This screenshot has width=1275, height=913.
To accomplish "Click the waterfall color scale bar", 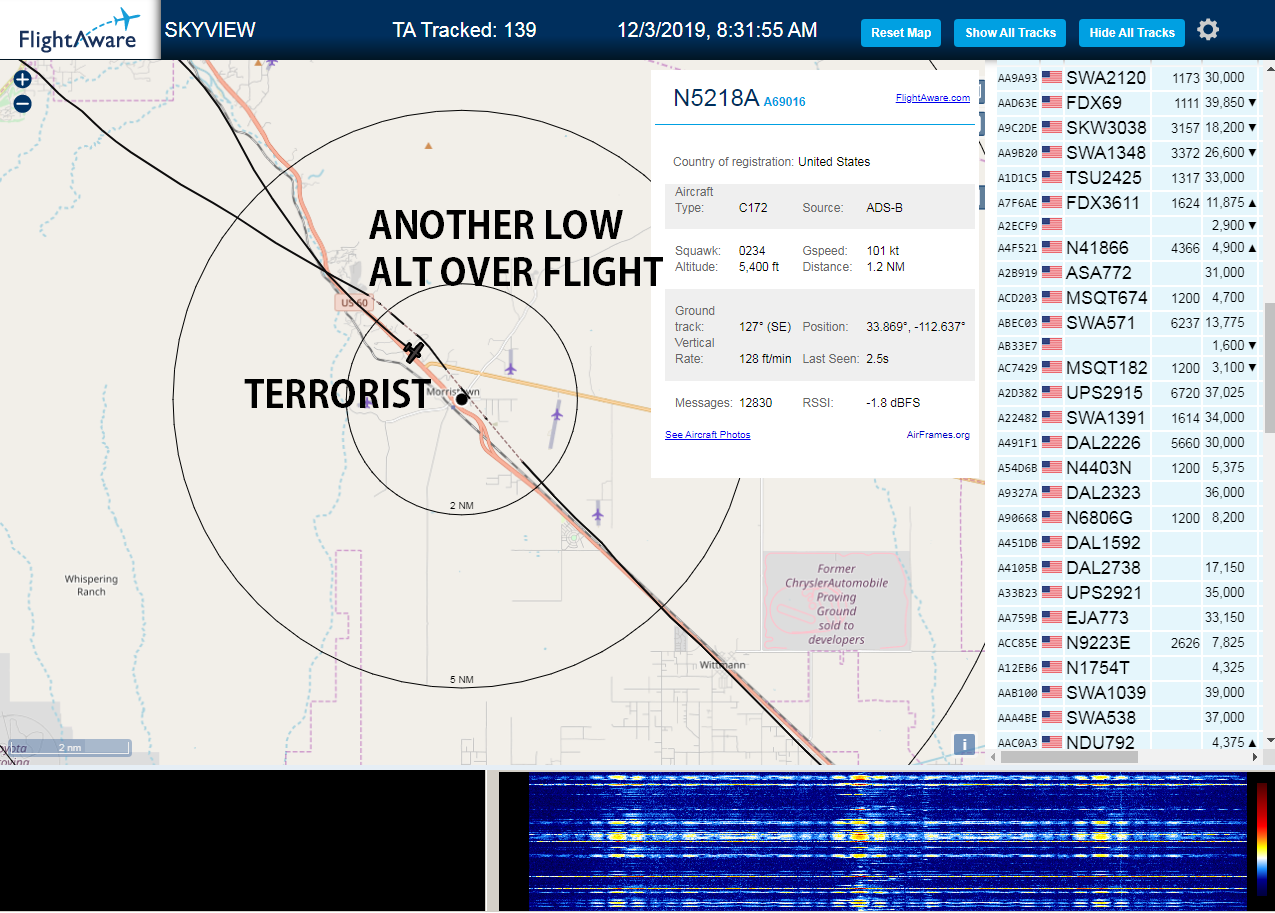I will coord(1262,838).
